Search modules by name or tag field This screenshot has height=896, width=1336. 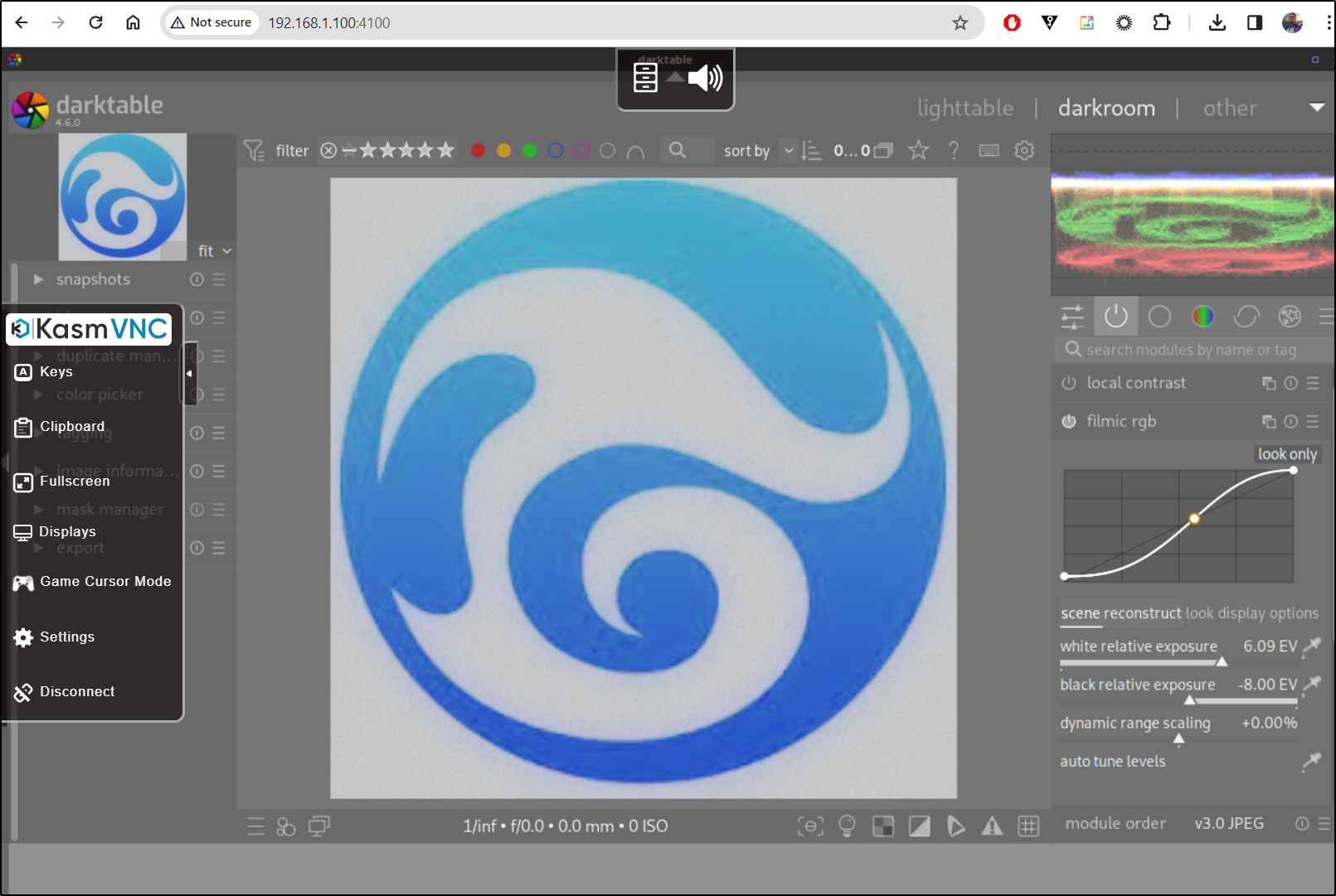coord(1193,350)
